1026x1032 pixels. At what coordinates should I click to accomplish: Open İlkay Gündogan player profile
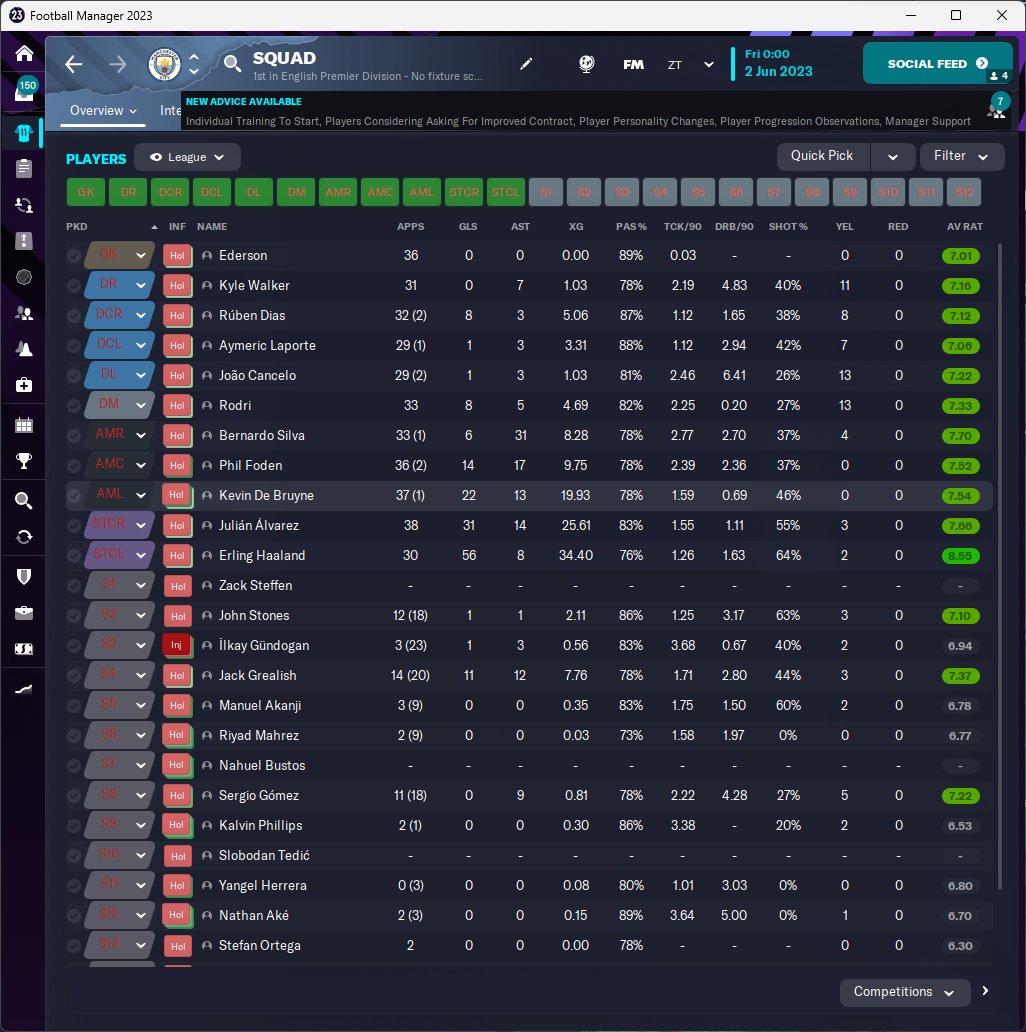coord(264,646)
